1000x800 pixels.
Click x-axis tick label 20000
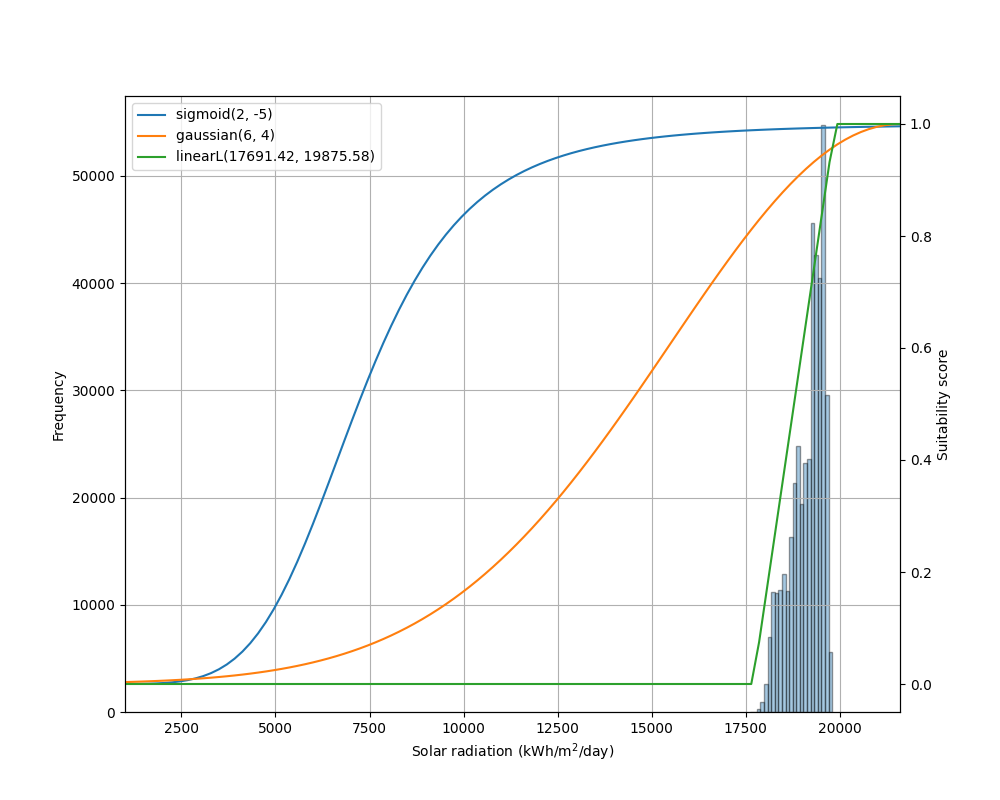[840, 728]
